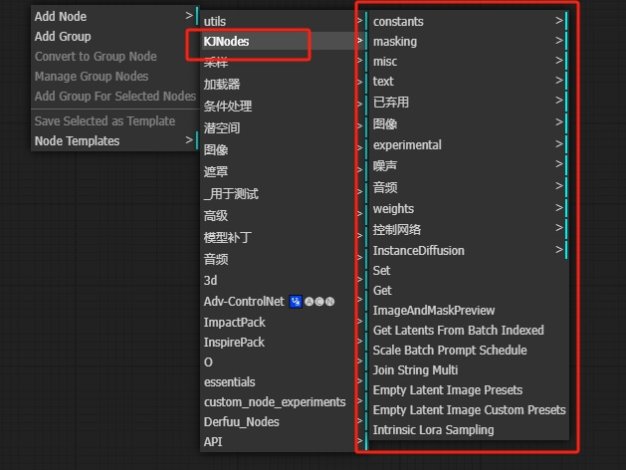Viewport: 626px width, 470px height.
Task: Click the arrow beside Node Templates
Action: 189,140
